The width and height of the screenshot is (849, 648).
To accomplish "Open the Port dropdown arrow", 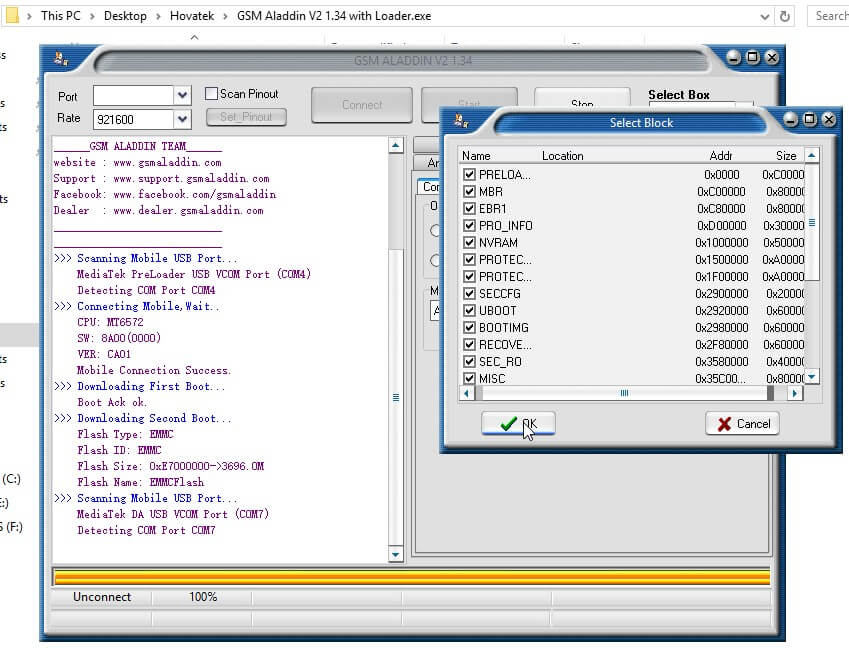I will (x=182, y=96).
